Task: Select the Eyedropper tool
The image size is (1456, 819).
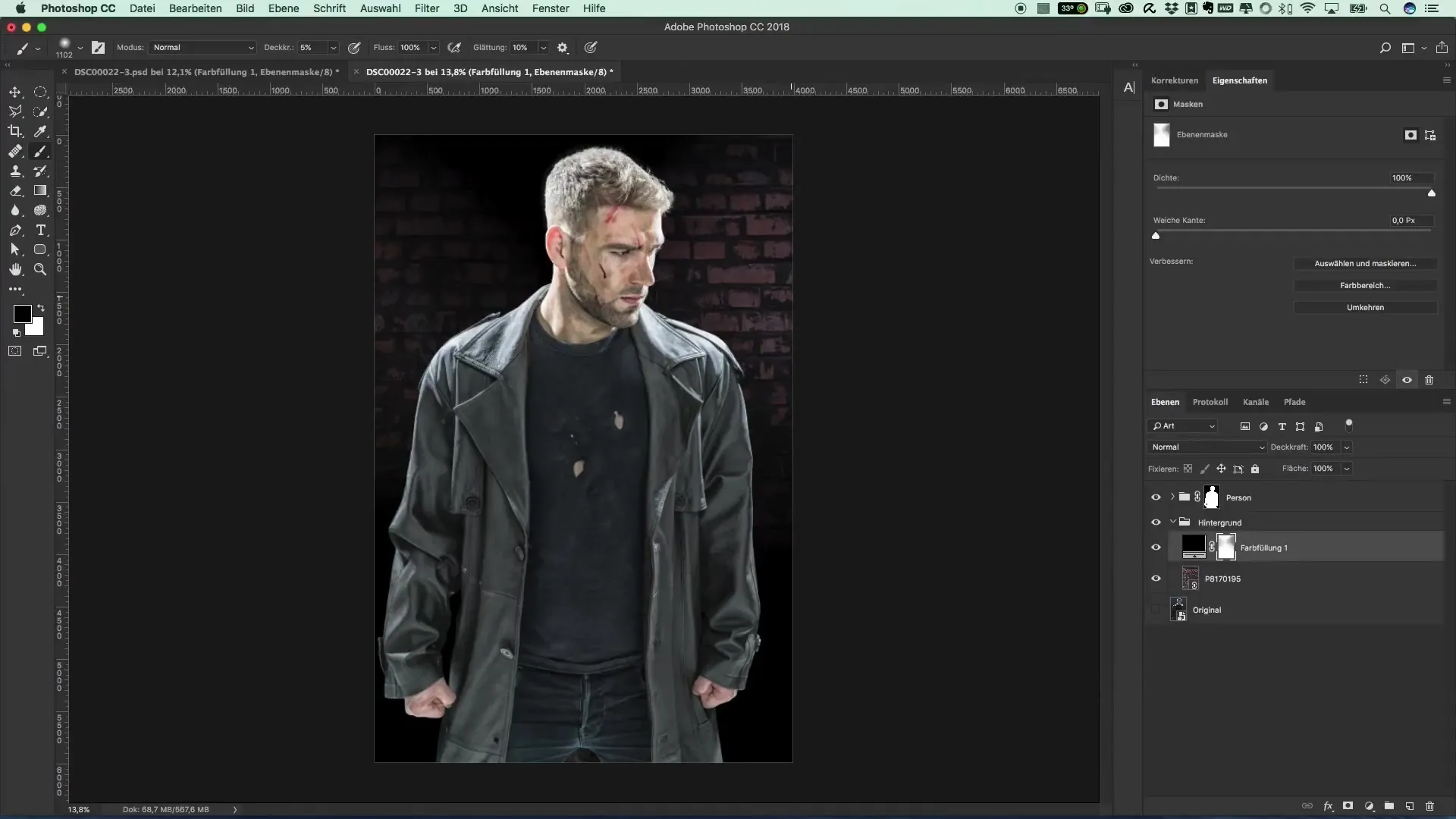Action: coord(40,131)
